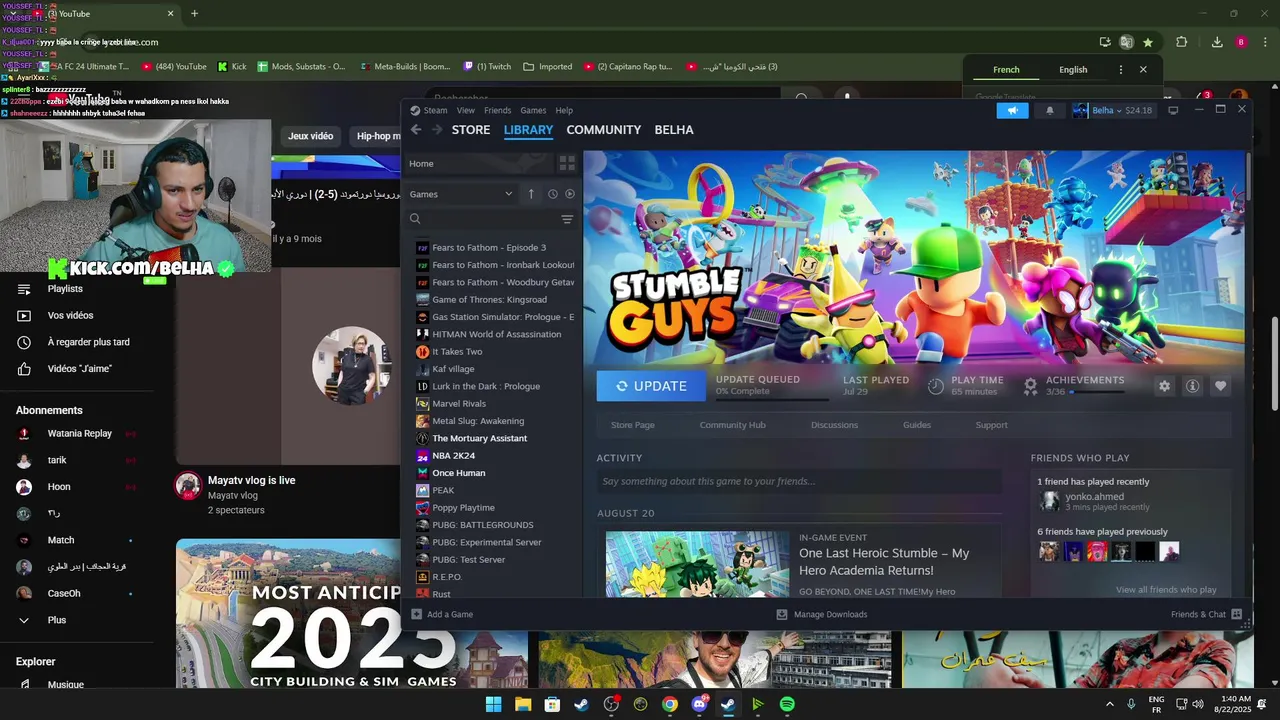Open the Stumble Guys game info icon
The width and height of the screenshot is (1280, 720).
pyautogui.click(x=1192, y=386)
